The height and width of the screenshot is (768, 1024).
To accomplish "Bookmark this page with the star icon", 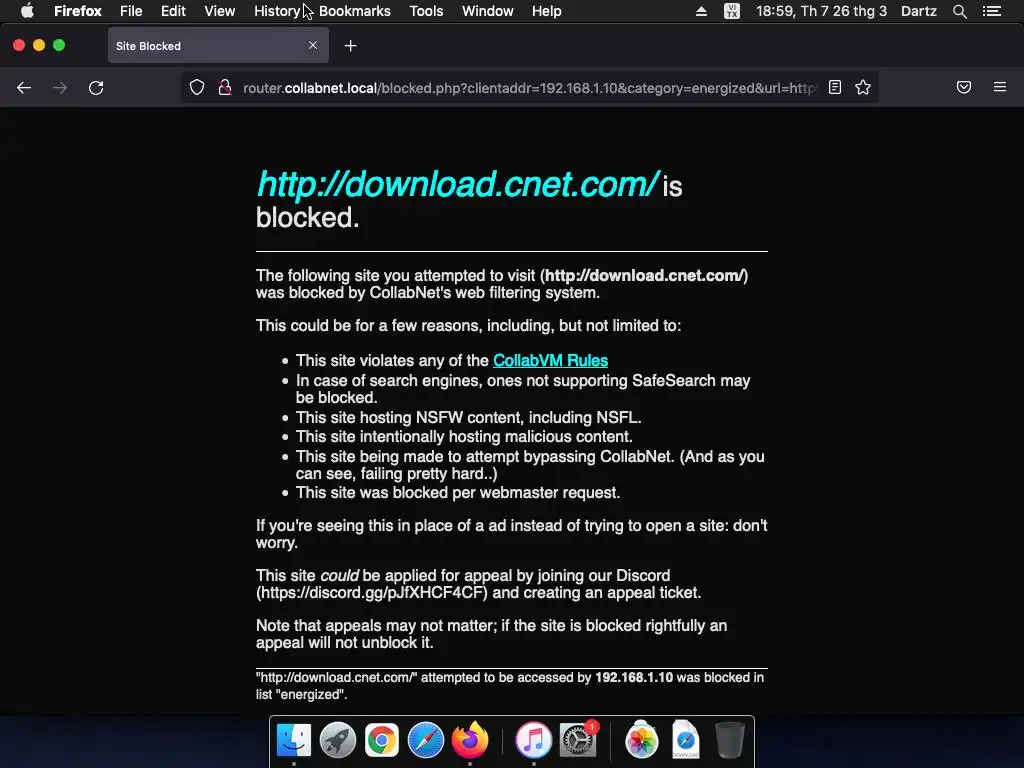I will (x=863, y=88).
